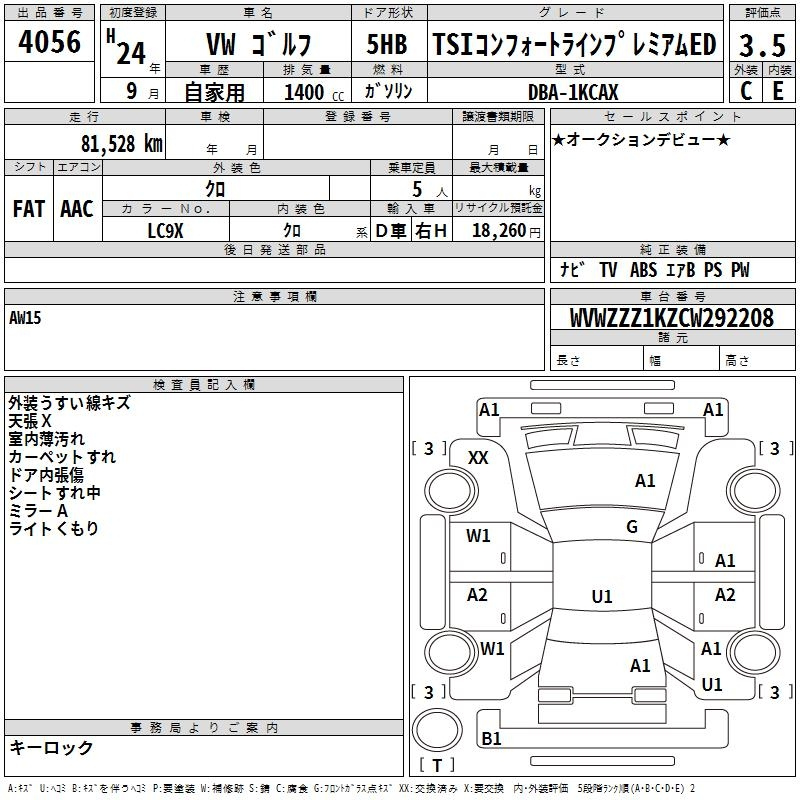Click the interior grade E cell
The height and width of the screenshot is (800, 800).
pos(778,91)
